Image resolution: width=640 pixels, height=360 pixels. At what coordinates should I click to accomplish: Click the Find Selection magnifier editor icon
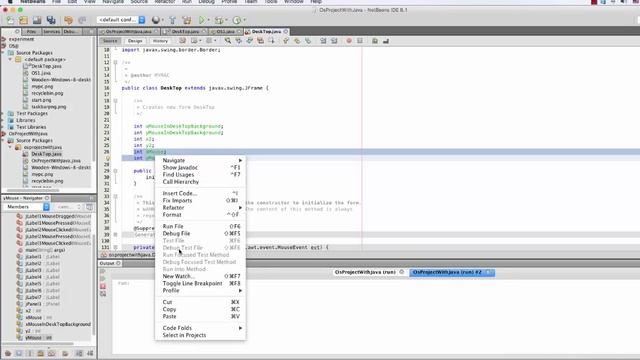[x=228, y=41]
